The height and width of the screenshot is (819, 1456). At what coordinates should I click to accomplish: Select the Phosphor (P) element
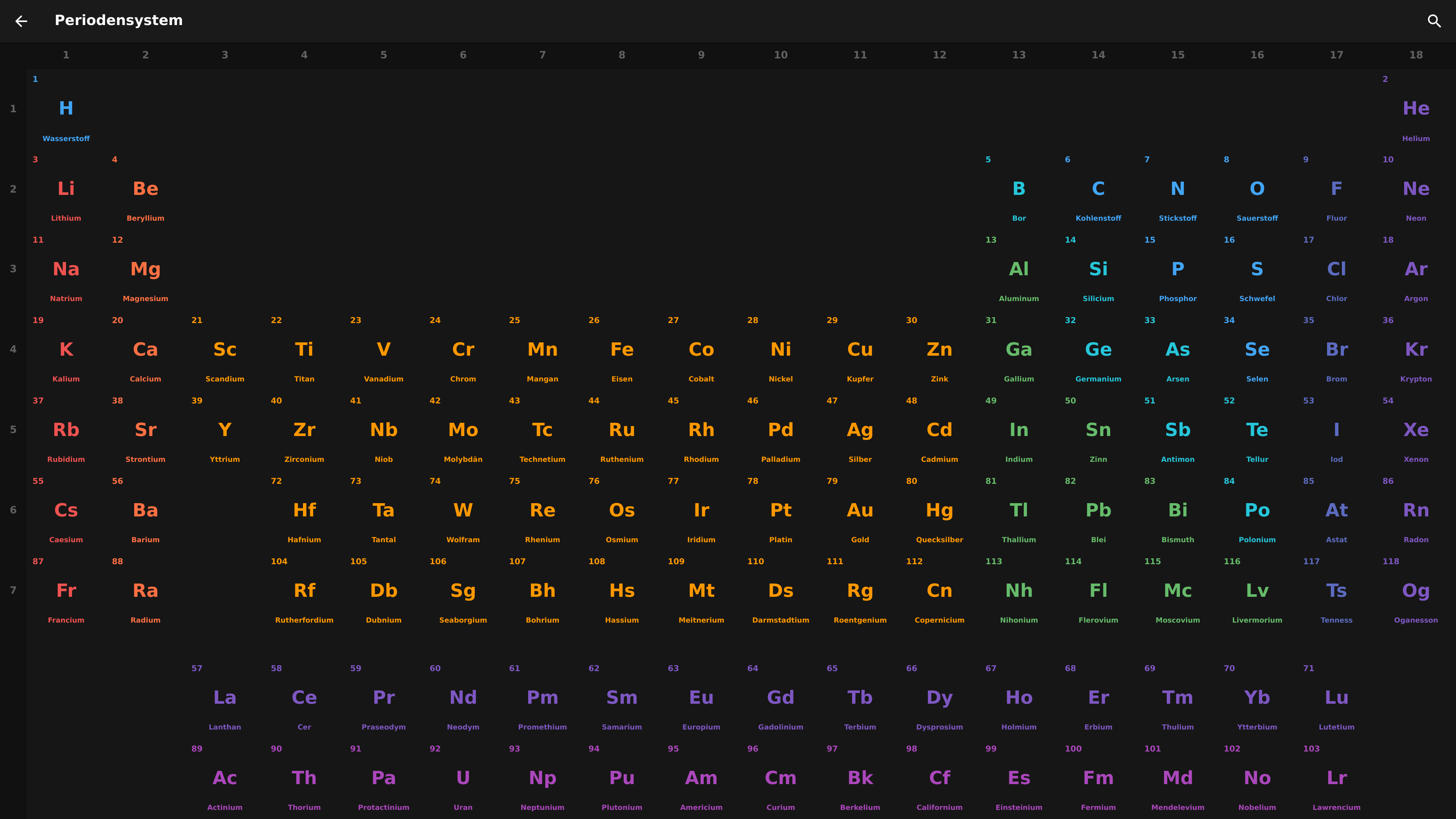1177,269
